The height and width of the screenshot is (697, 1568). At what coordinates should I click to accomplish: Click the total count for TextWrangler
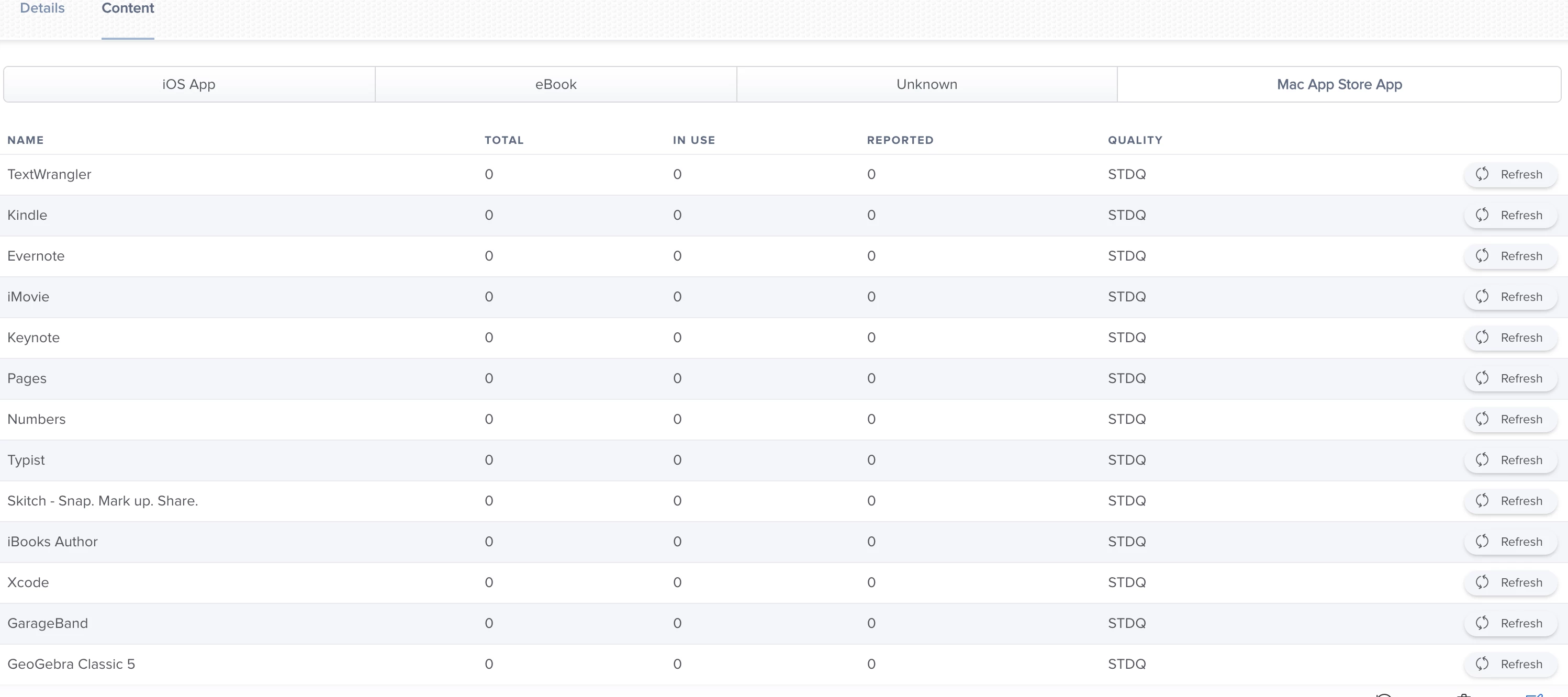click(x=489, y=175)
